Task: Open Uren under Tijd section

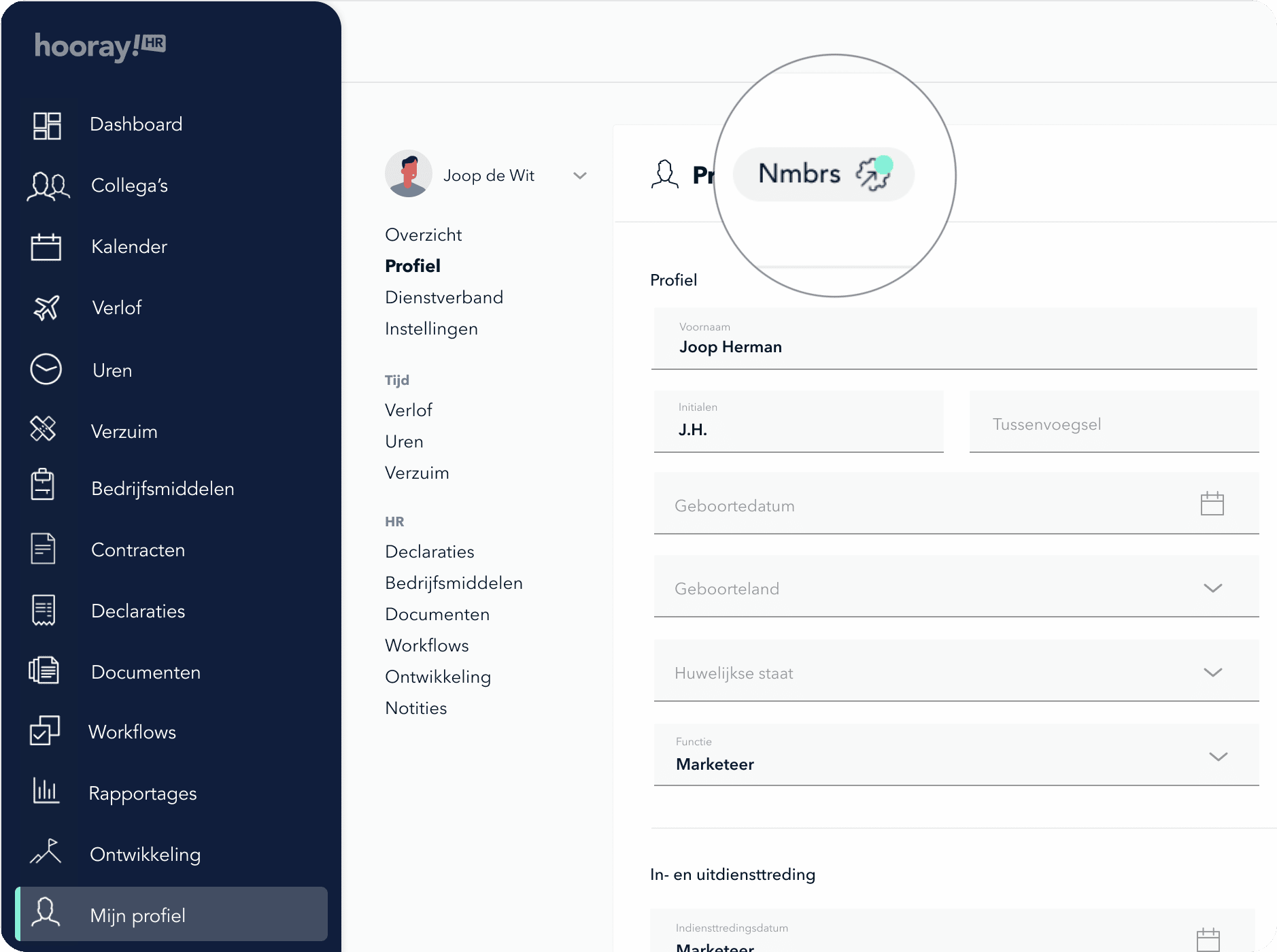Action: (404, 441)
